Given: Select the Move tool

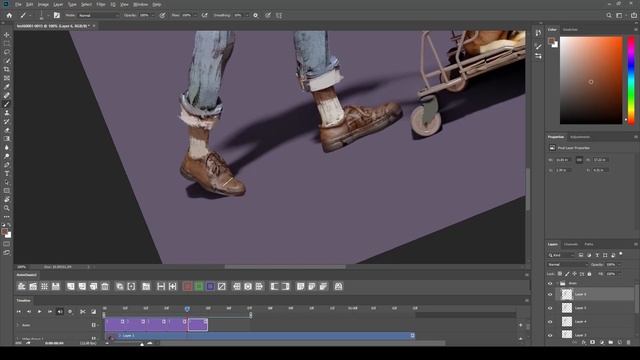Looking at the screenshot, I should click(x=7, y=35).
